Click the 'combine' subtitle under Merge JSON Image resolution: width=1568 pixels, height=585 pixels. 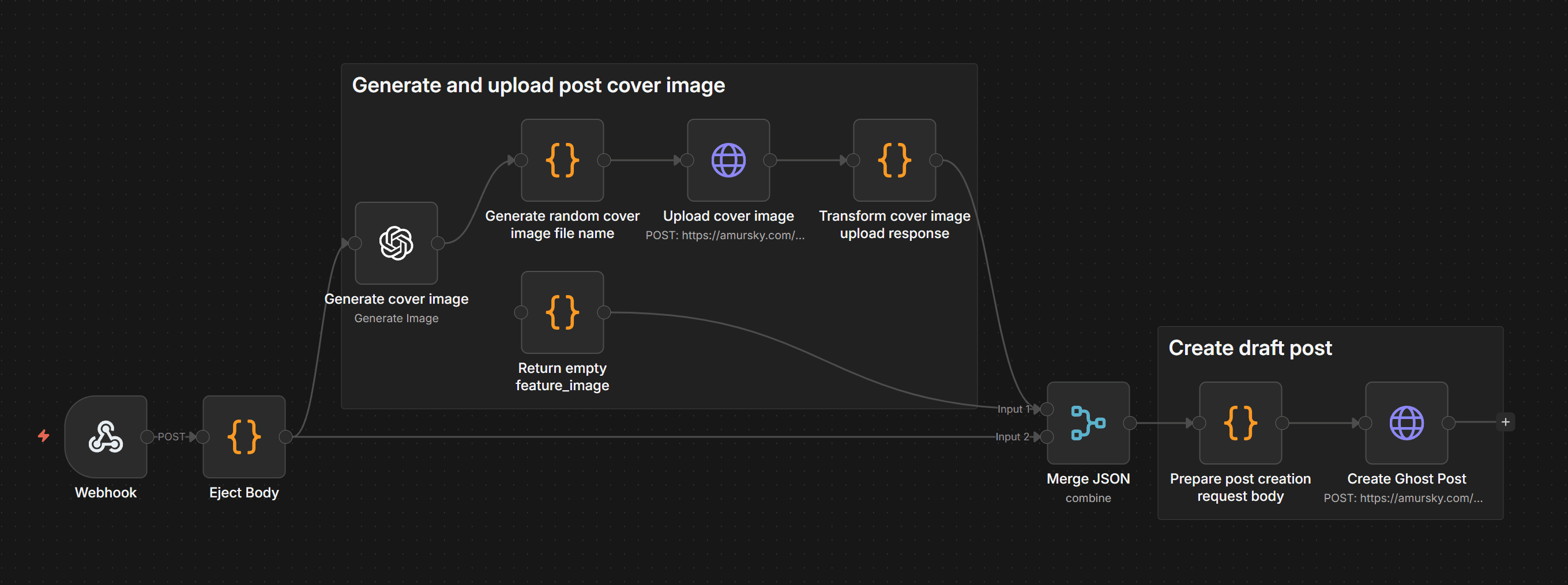pyautogui.click(x=1088, y=498)
